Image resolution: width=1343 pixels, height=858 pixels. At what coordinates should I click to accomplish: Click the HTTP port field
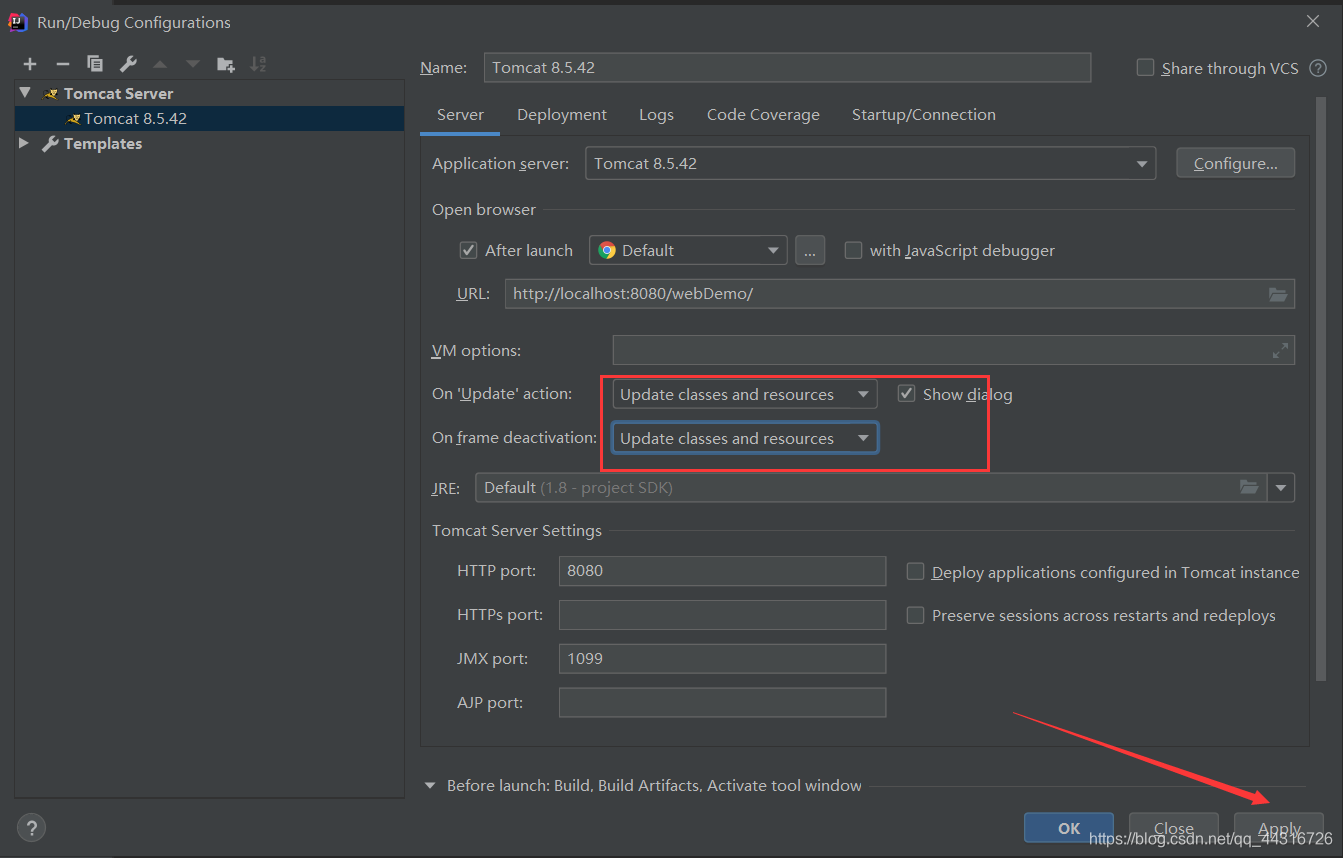(x=722, y=571)
